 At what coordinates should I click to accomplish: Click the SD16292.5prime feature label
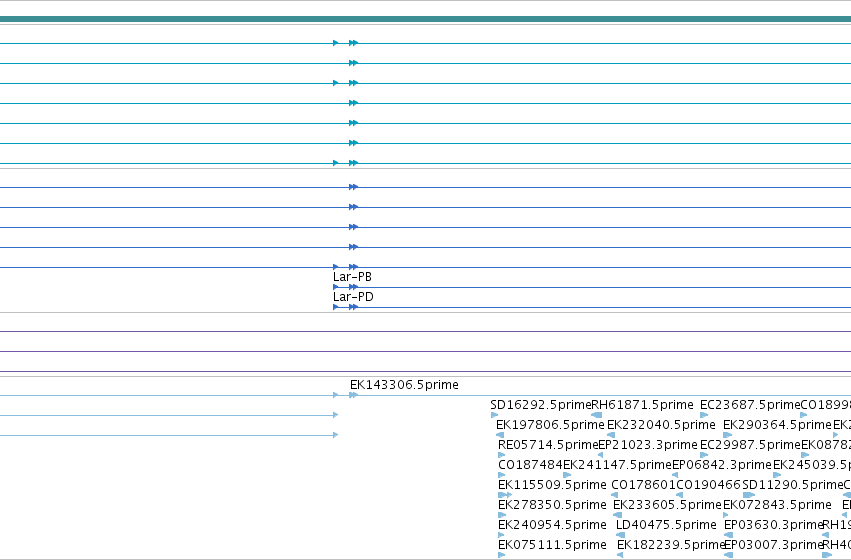tap(541, 405)
